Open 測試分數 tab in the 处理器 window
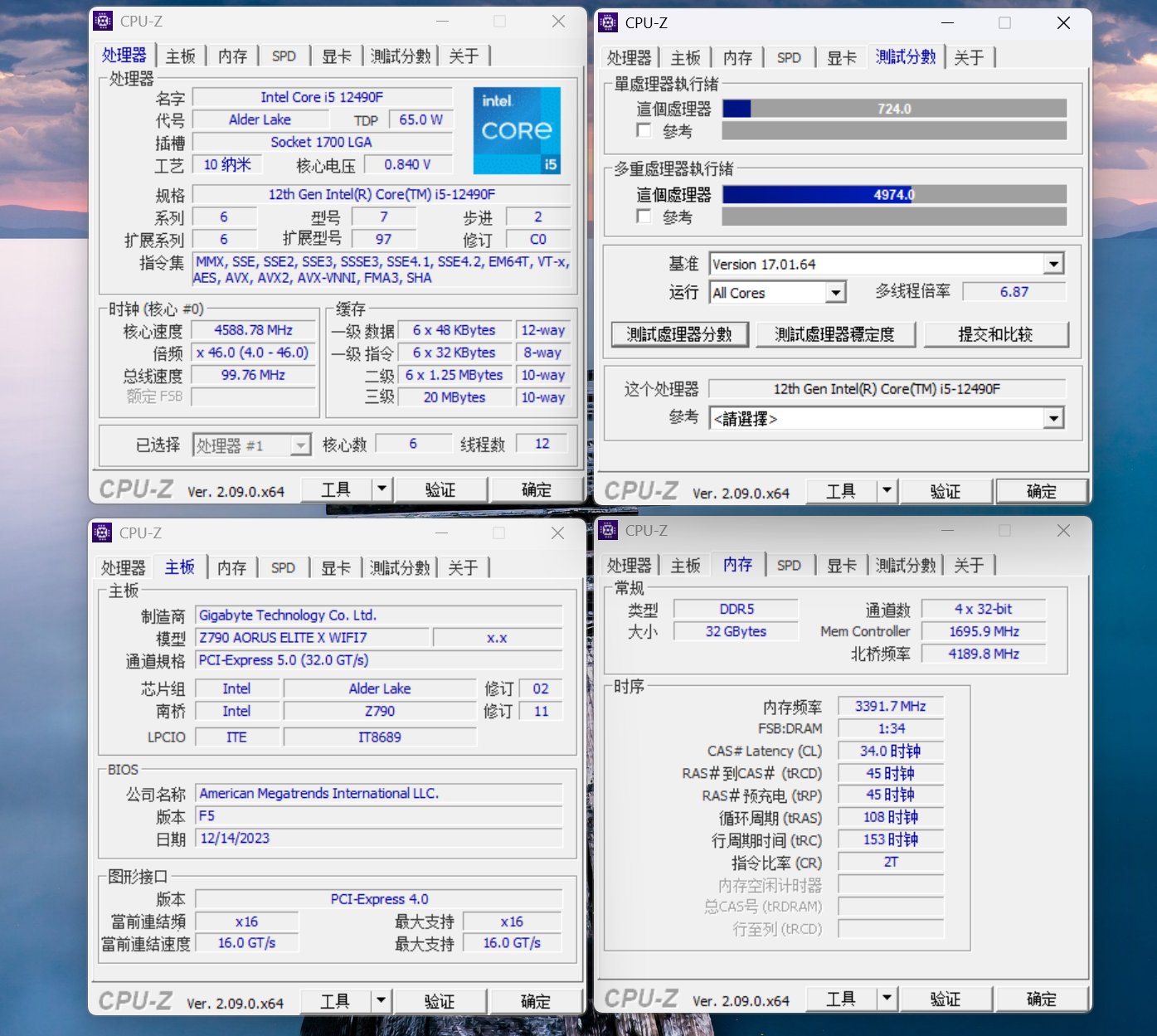 point(401,56)
